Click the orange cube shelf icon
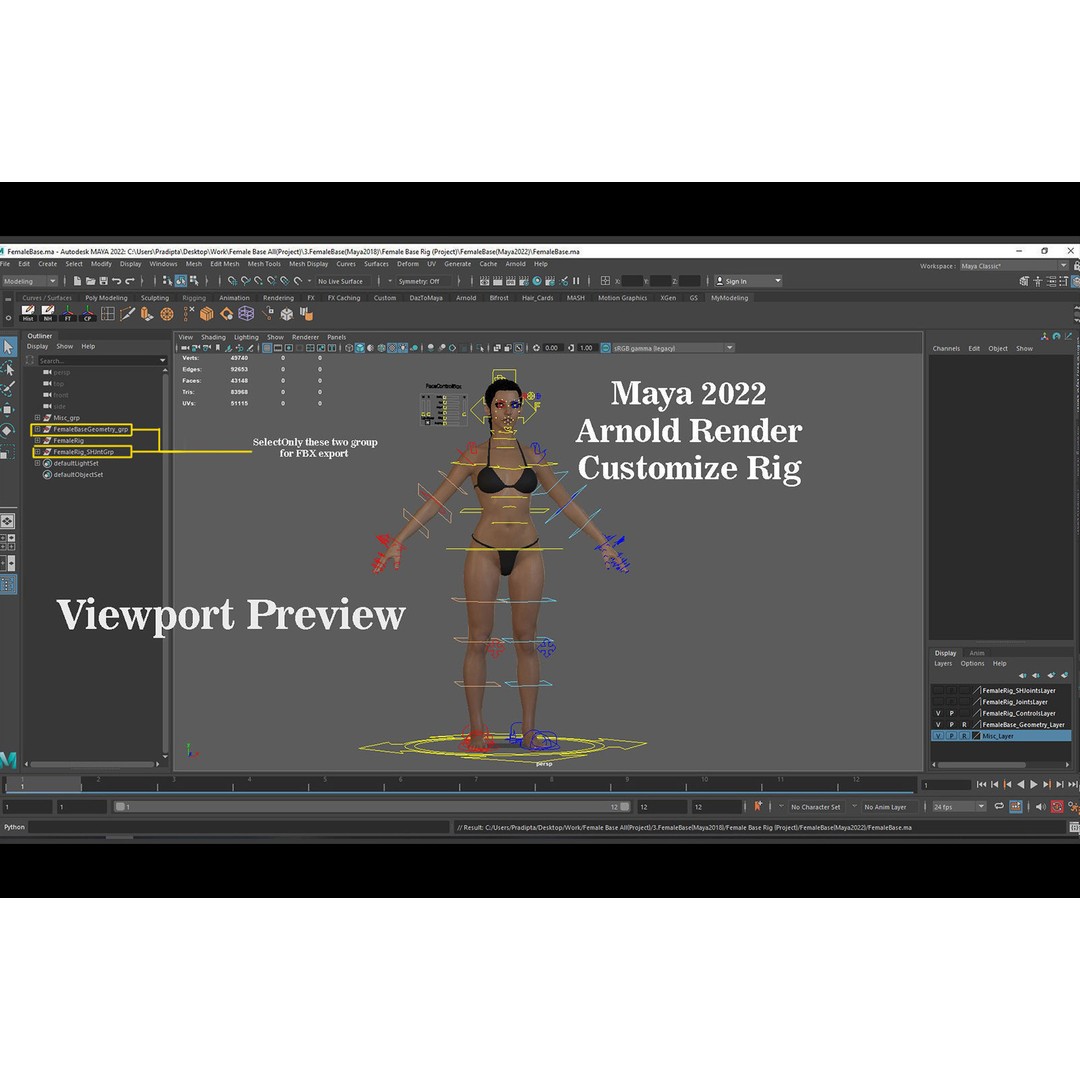The image size is (1080, 1080). point(206,314)
